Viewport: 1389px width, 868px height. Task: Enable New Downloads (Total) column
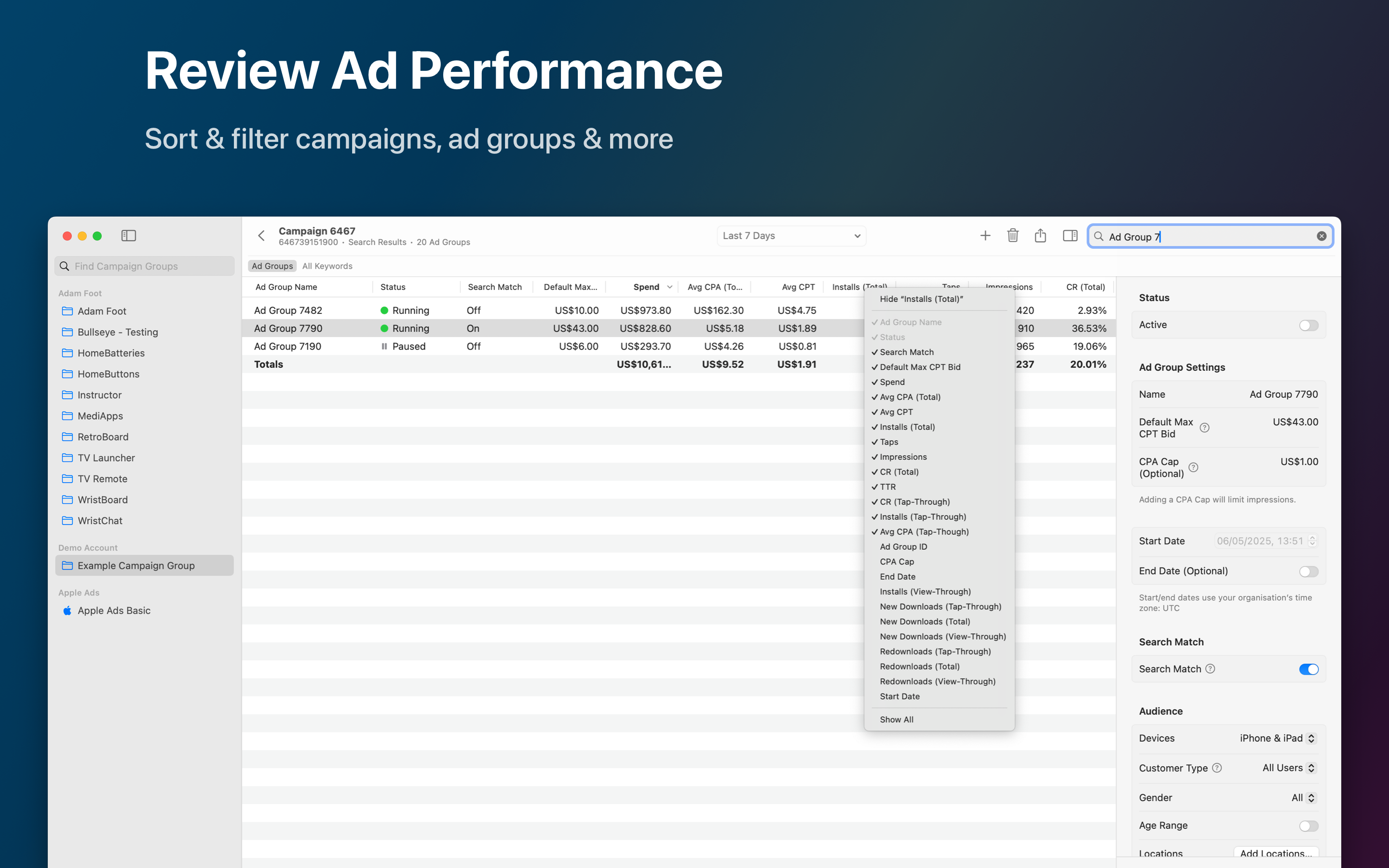point(939,622)
